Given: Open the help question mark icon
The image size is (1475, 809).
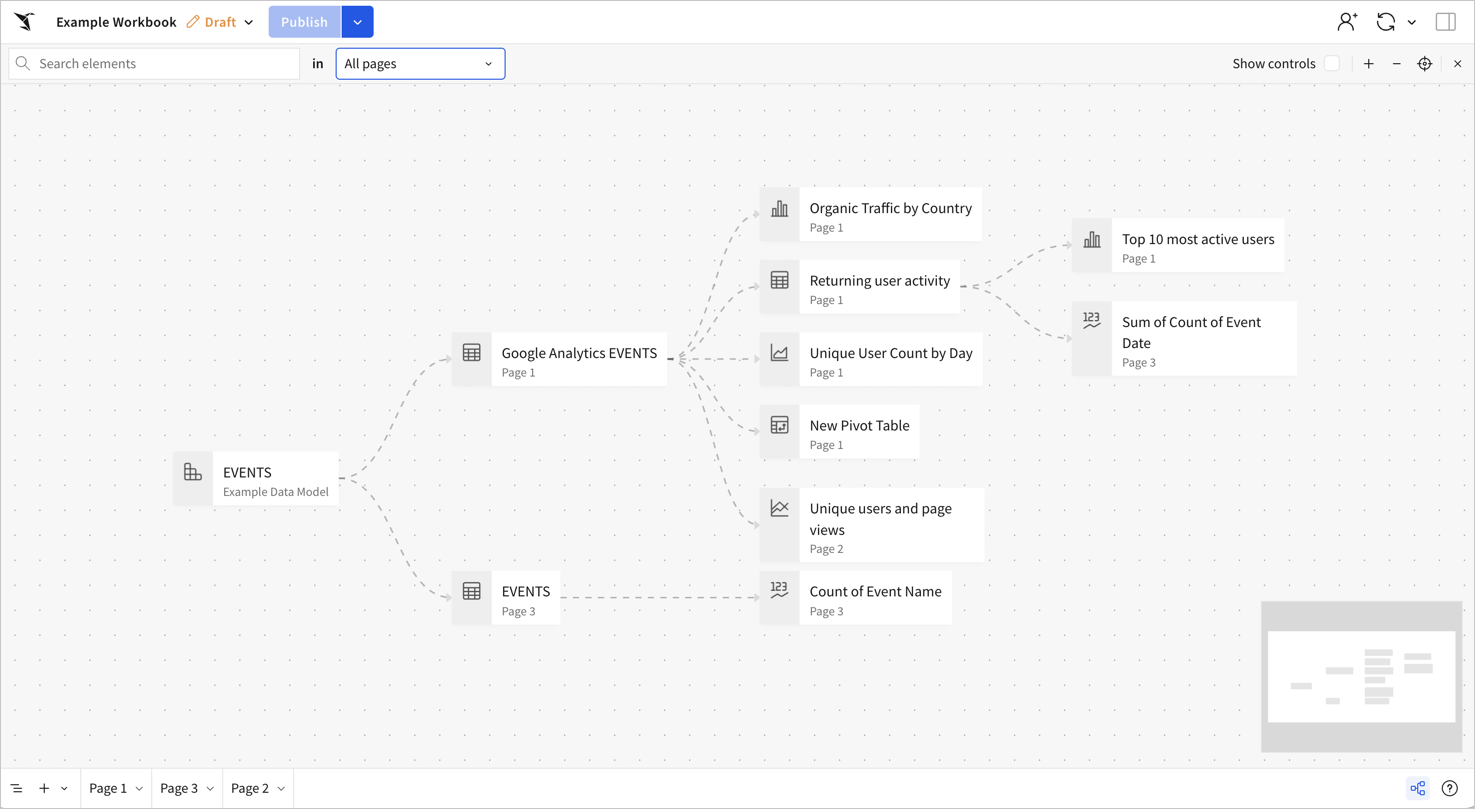Looking at the screenshot, I should click(1450, 789).
